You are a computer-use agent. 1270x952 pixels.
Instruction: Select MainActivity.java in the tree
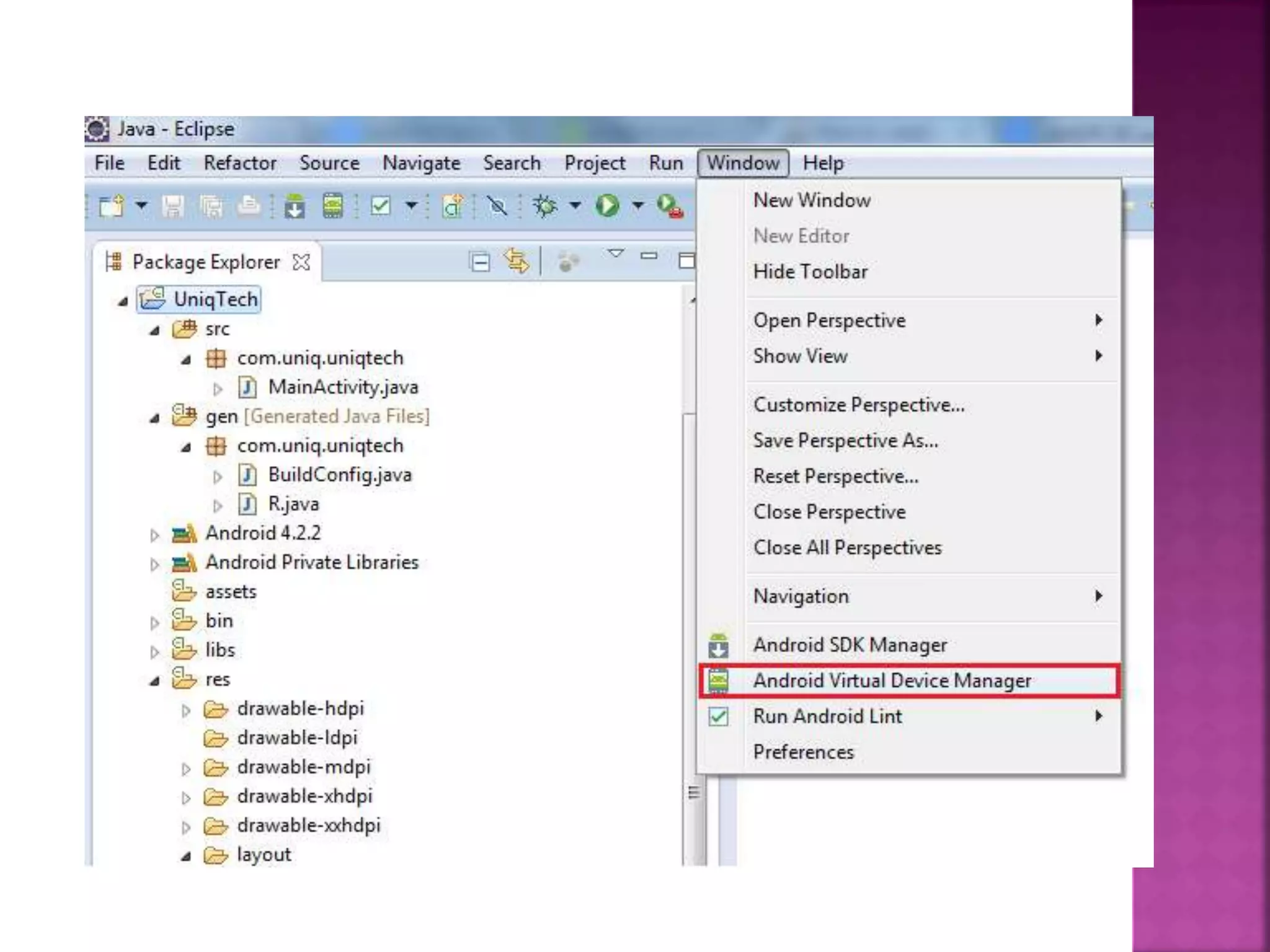click(342, 387)
